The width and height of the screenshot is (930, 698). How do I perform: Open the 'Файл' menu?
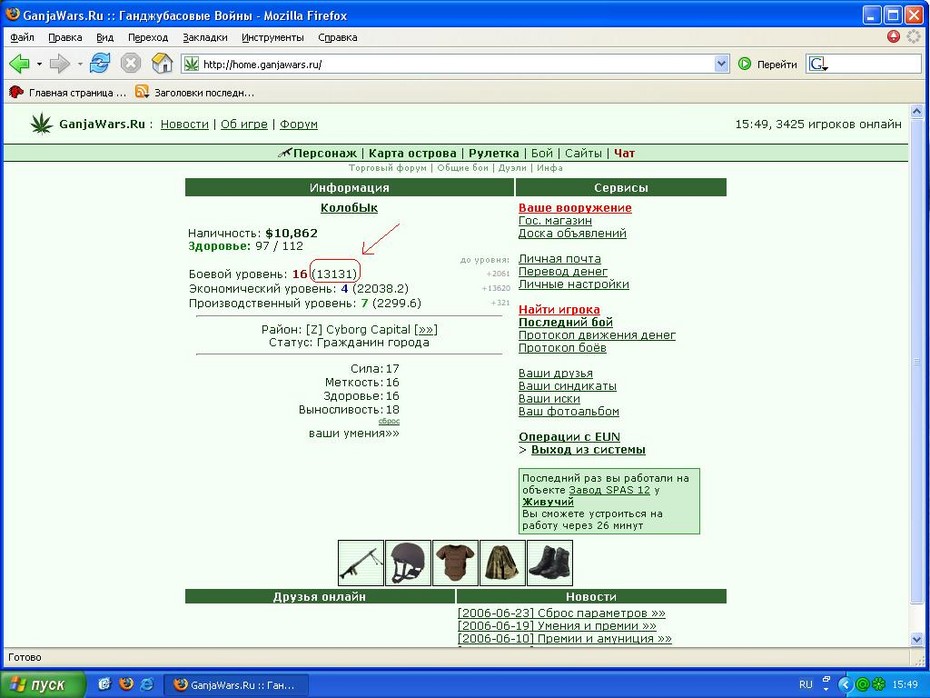click(x=23, y=37)
